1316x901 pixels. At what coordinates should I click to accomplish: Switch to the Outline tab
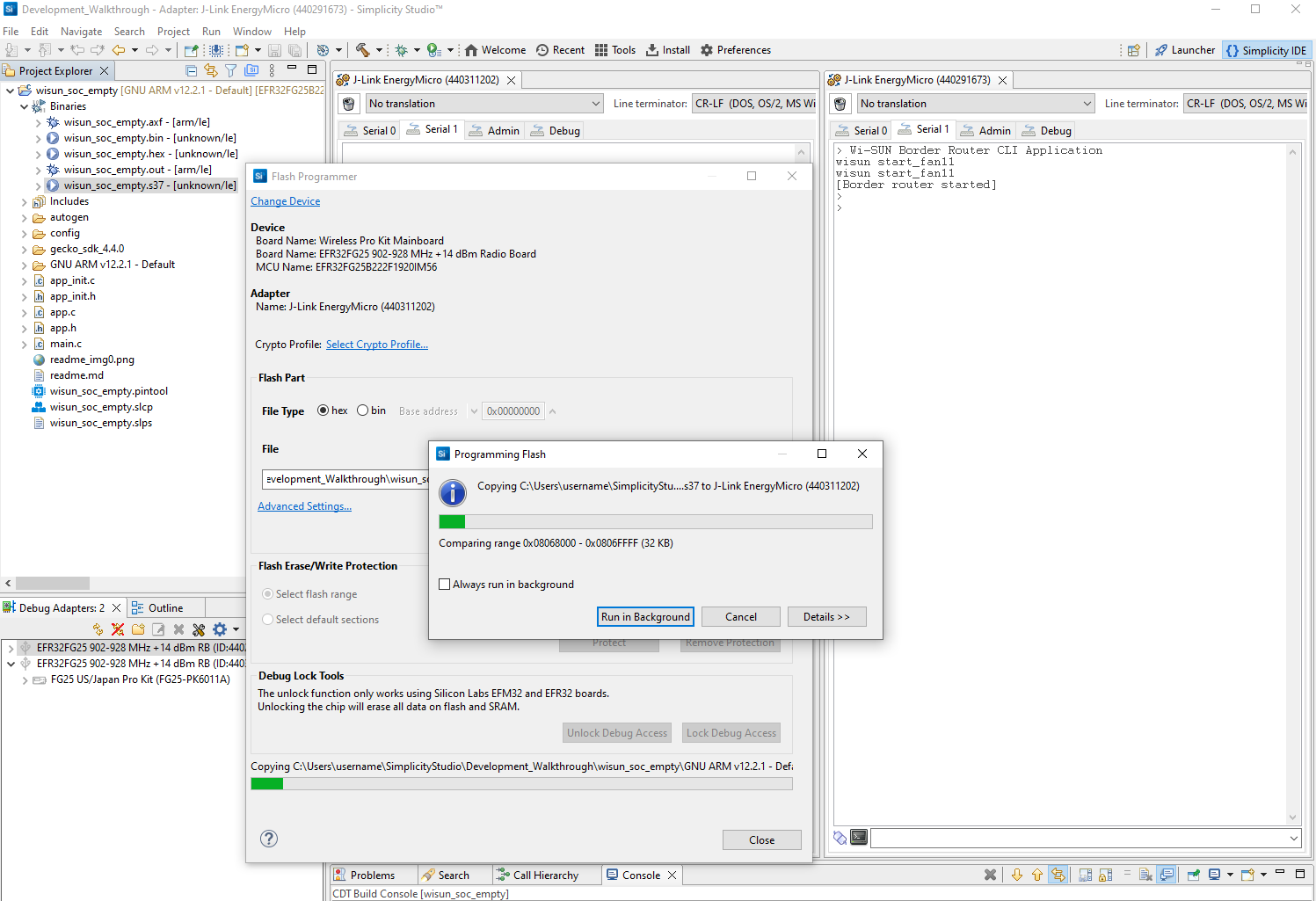[165, 607]
